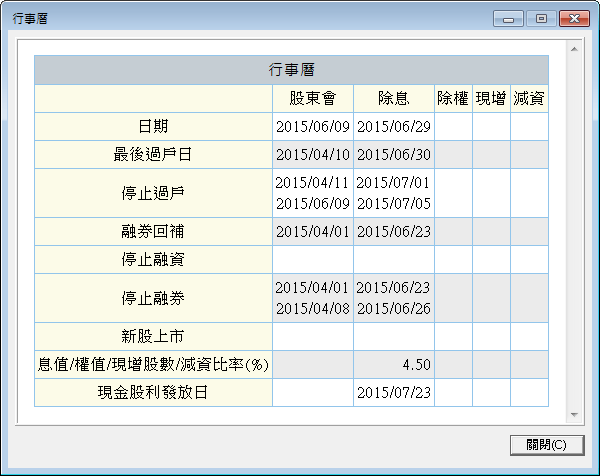This screenshot has width=600, height=476.
Task: Click the scrollbar up arrow
Action: click(573, 47)
